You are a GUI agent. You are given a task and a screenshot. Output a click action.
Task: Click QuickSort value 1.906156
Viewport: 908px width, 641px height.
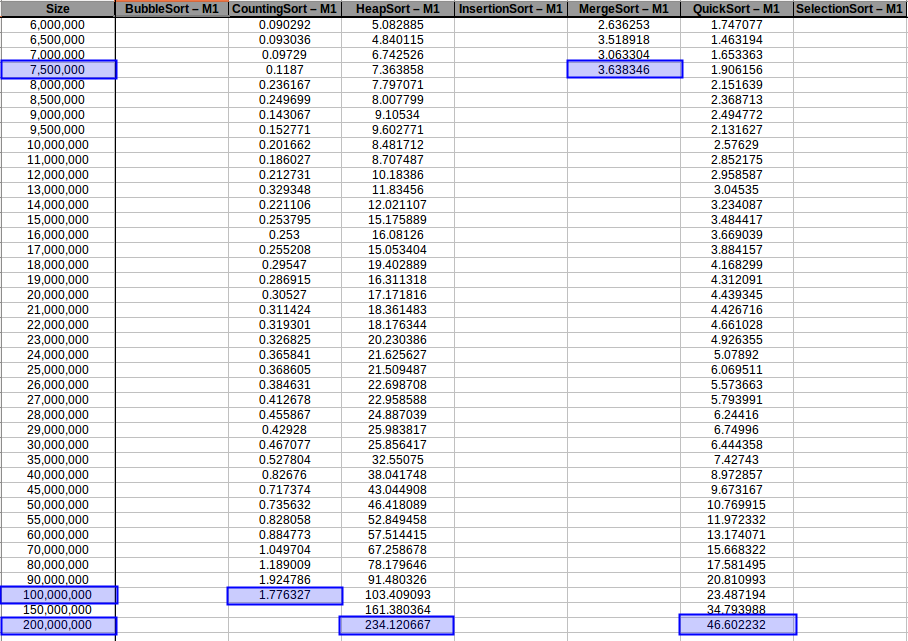coord(737,69)
